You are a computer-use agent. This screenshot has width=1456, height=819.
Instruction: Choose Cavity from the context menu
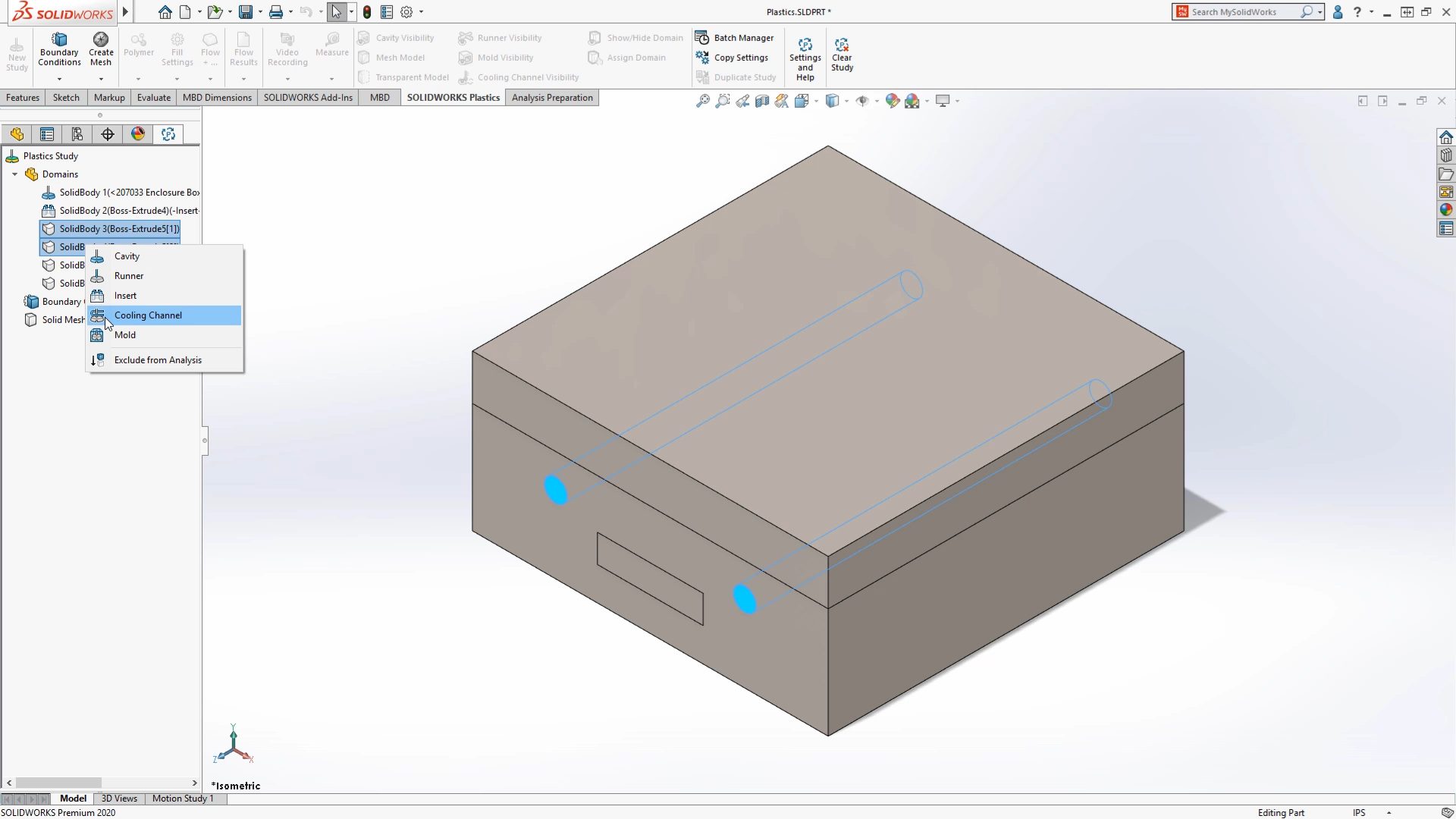(165, 256)
